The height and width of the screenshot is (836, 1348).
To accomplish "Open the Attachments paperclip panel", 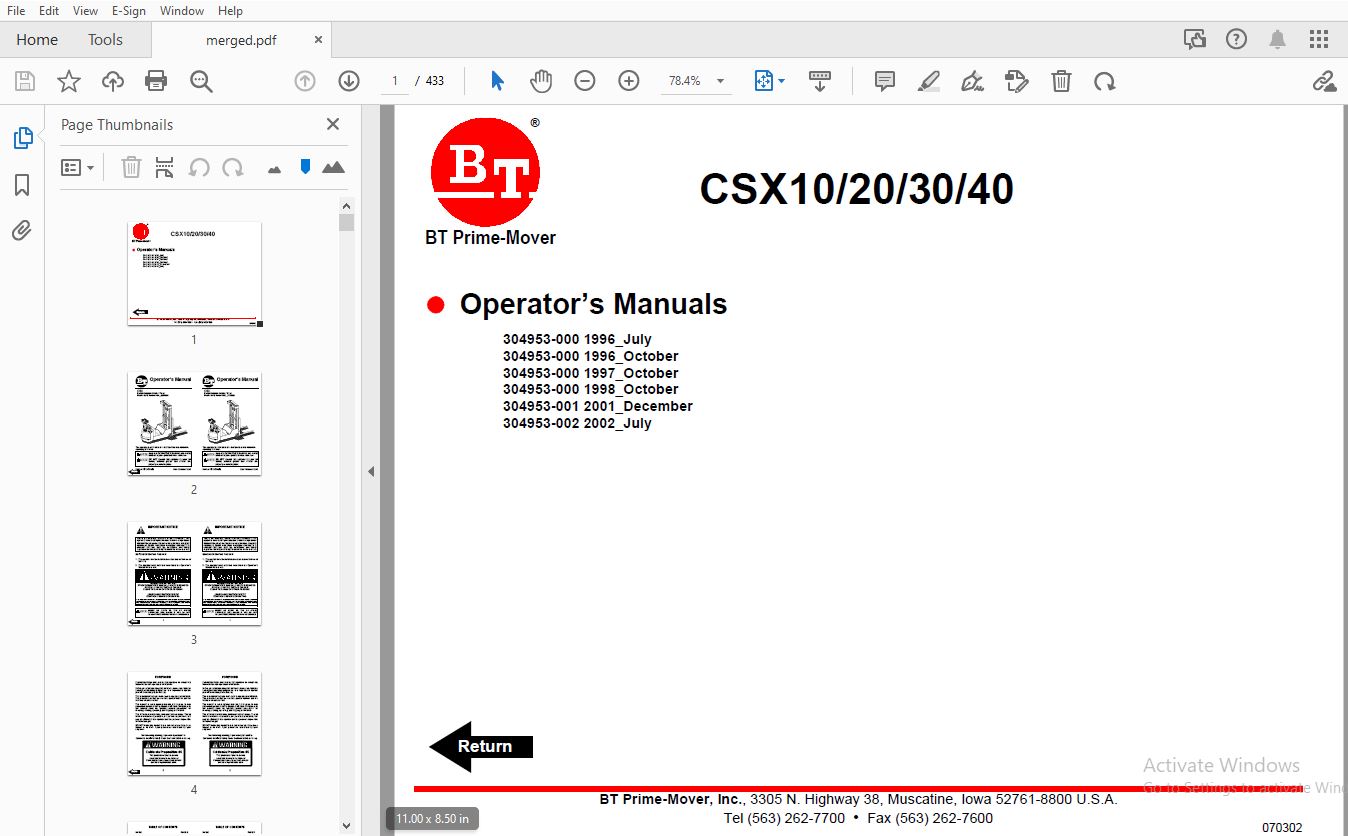I will click(x=22, y=231).
